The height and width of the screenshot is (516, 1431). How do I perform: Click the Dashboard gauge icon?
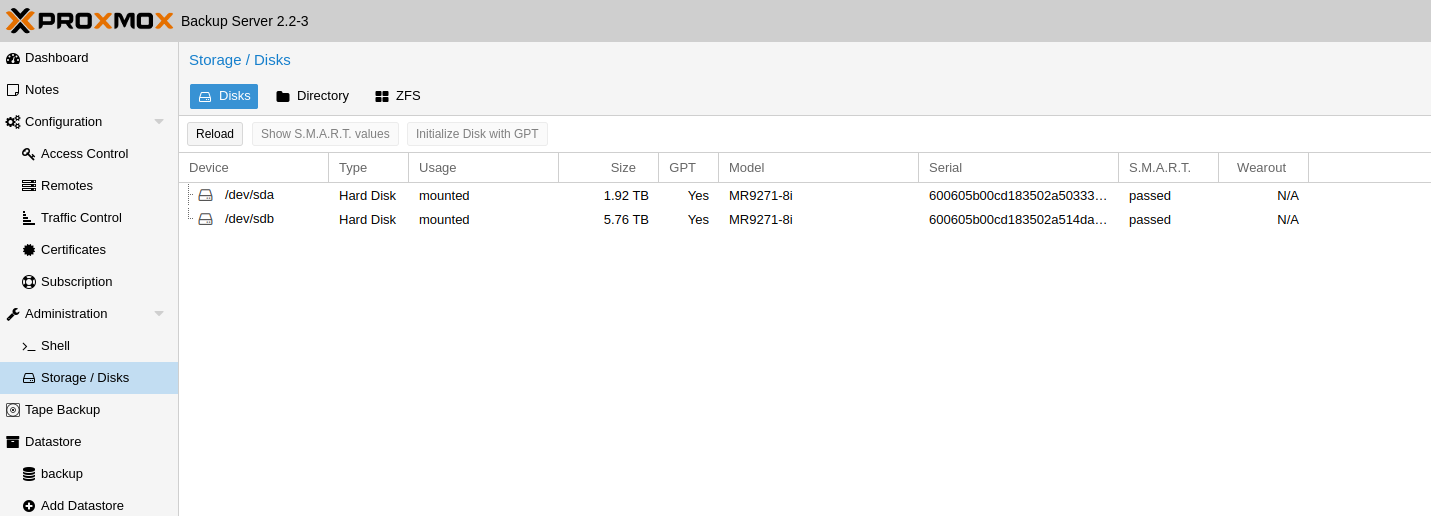click(x=13, y=58)
